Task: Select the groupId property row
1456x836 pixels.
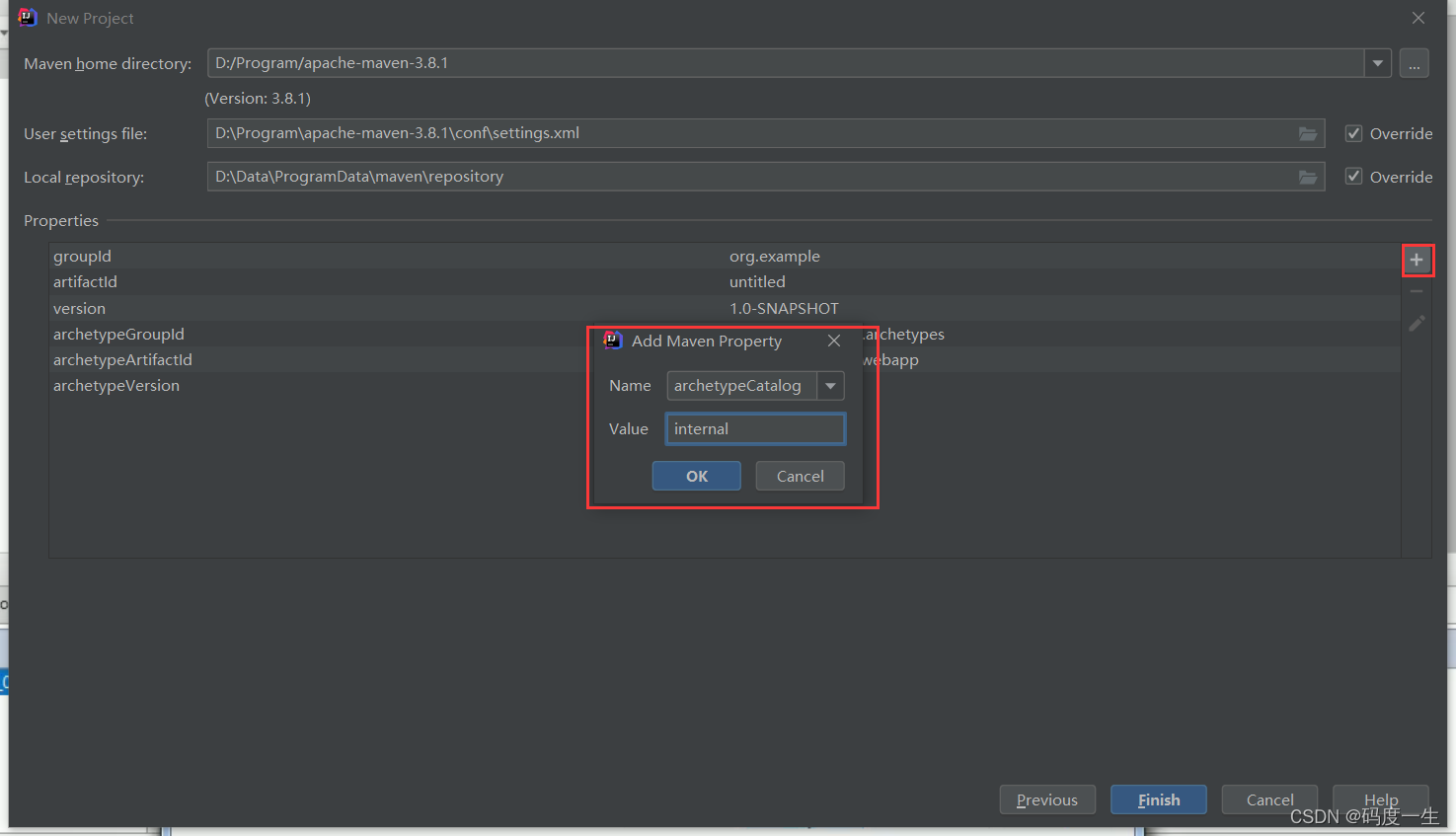Action: coord(725,256)
